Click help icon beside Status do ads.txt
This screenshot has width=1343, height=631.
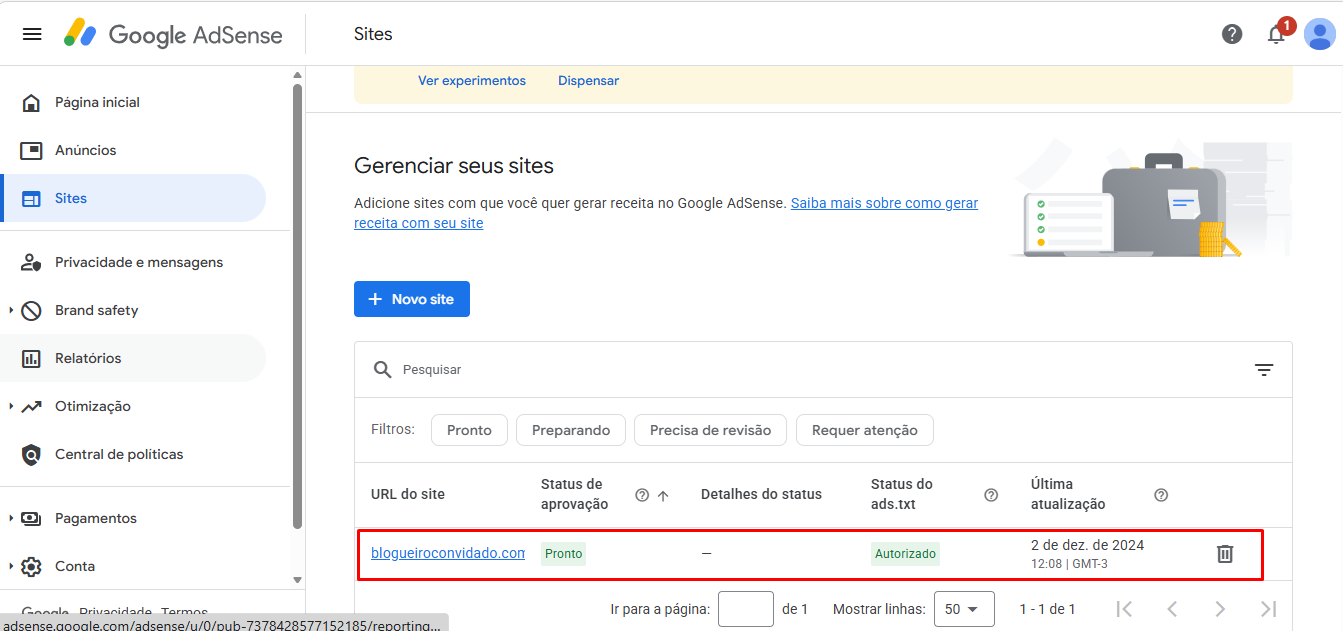point(991,495)
